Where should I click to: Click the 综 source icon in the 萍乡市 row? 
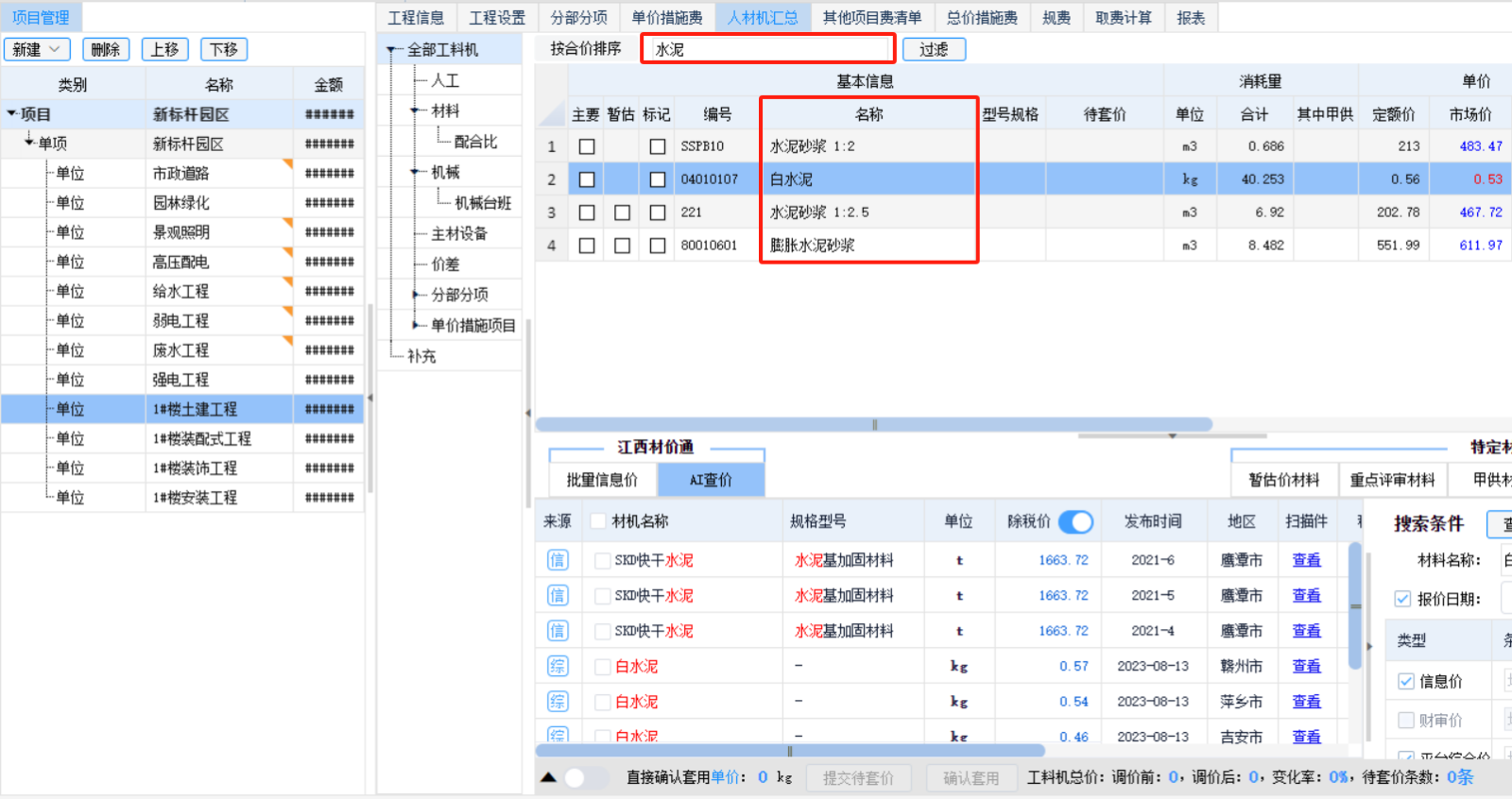[x=558, y=701]
